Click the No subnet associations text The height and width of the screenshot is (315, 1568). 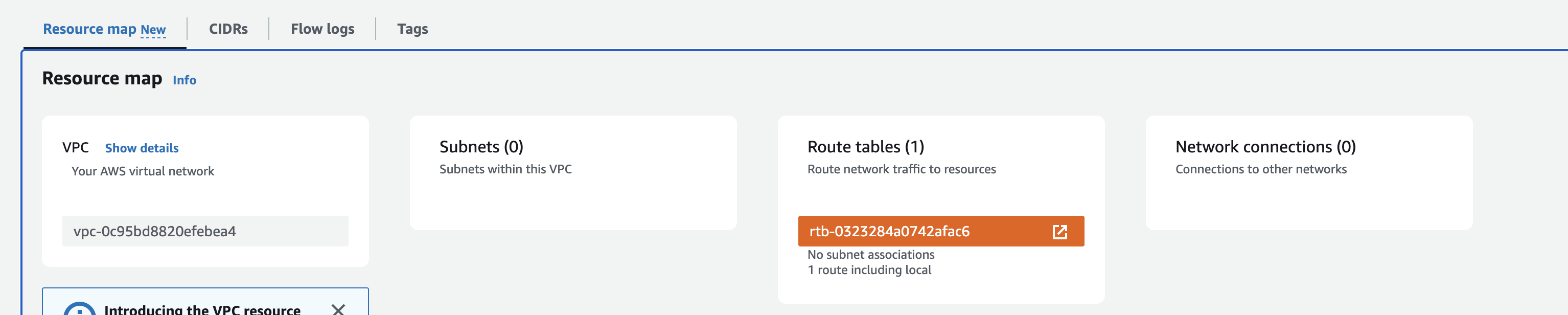click(870, 254)
